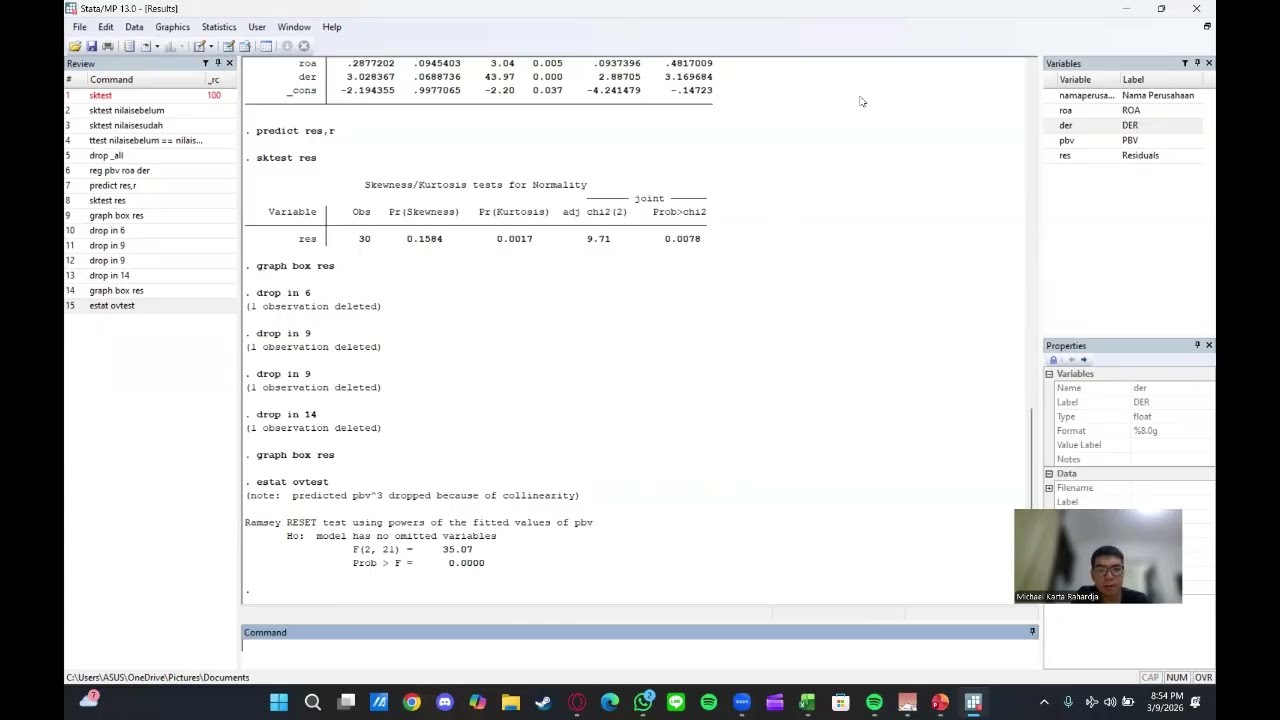
Task: Open the Graphics menu
Action: (x=172, y=27)
